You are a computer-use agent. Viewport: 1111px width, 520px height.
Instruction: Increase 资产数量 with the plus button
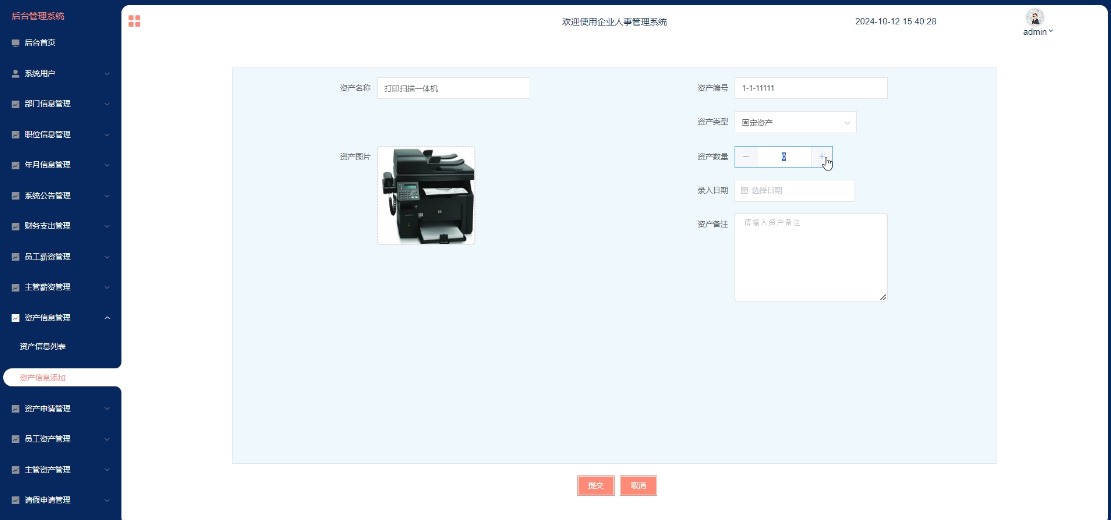pyautogui.click(x=822, y=157)
